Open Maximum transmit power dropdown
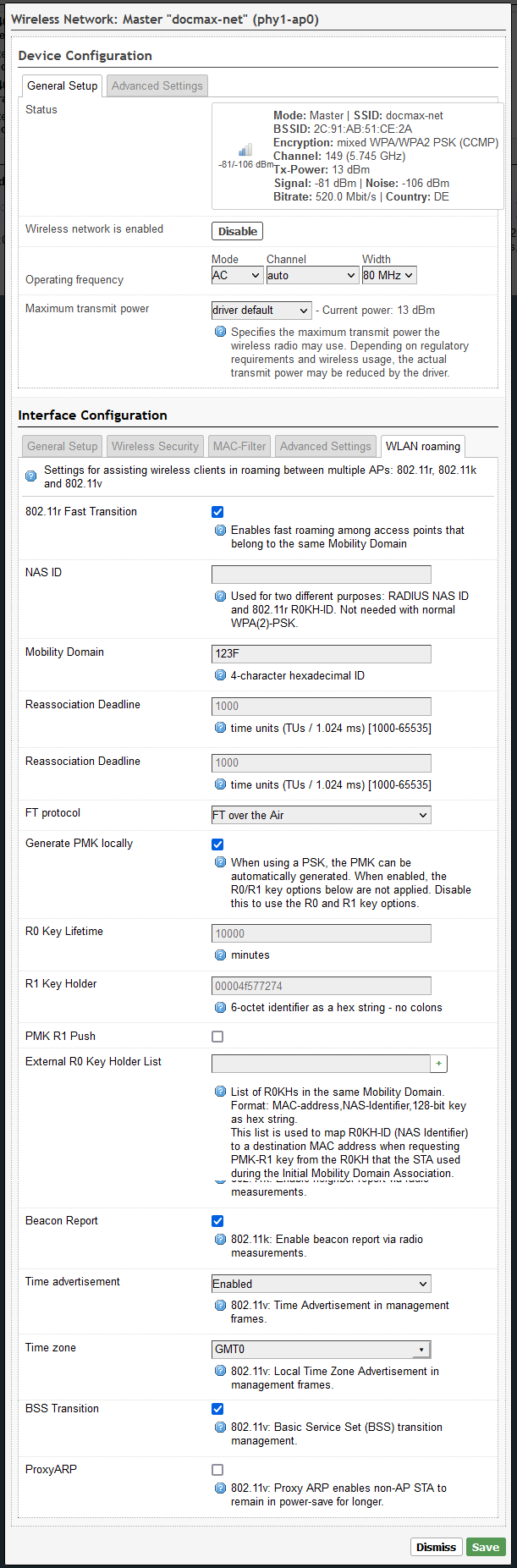The height and width of the screenshot is (1568, 517). [x=261, y=311]
